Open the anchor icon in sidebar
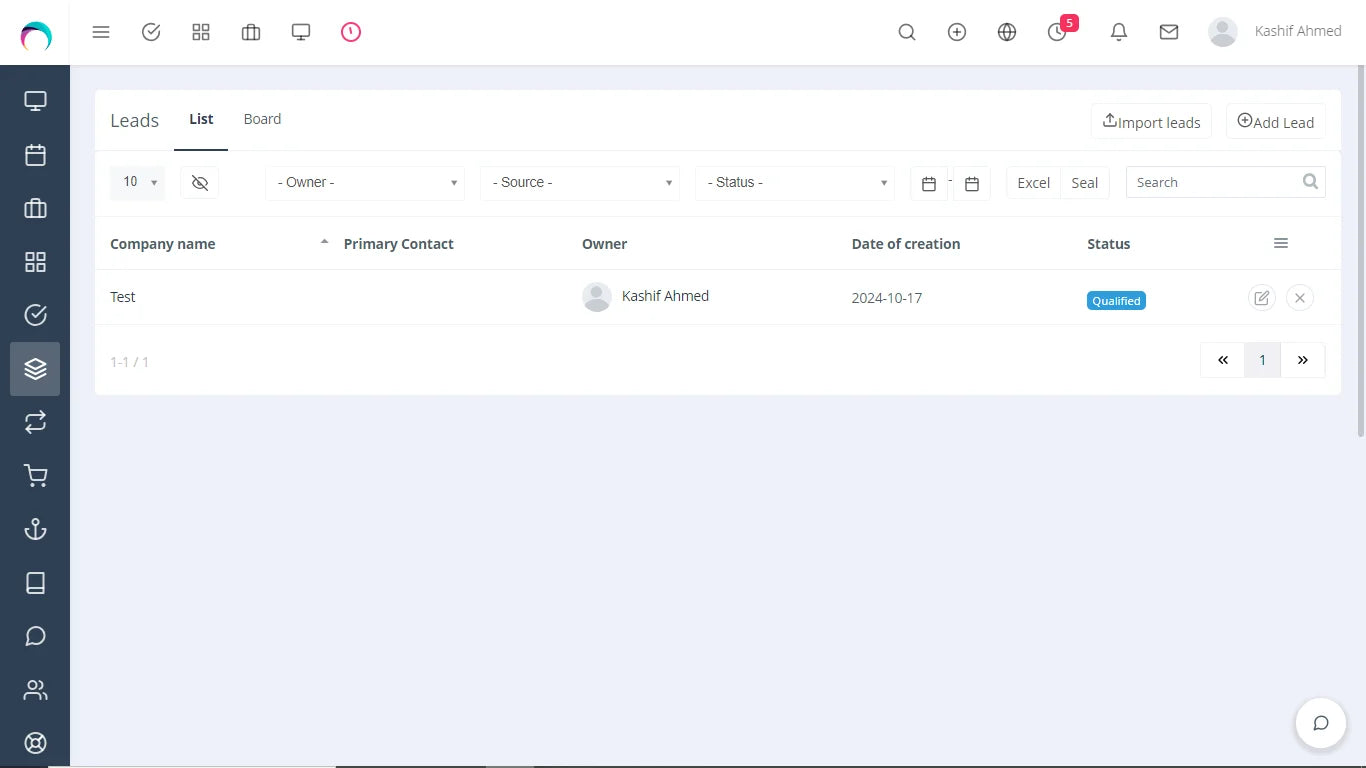1366x768 pixels. (x=35, y=529)
